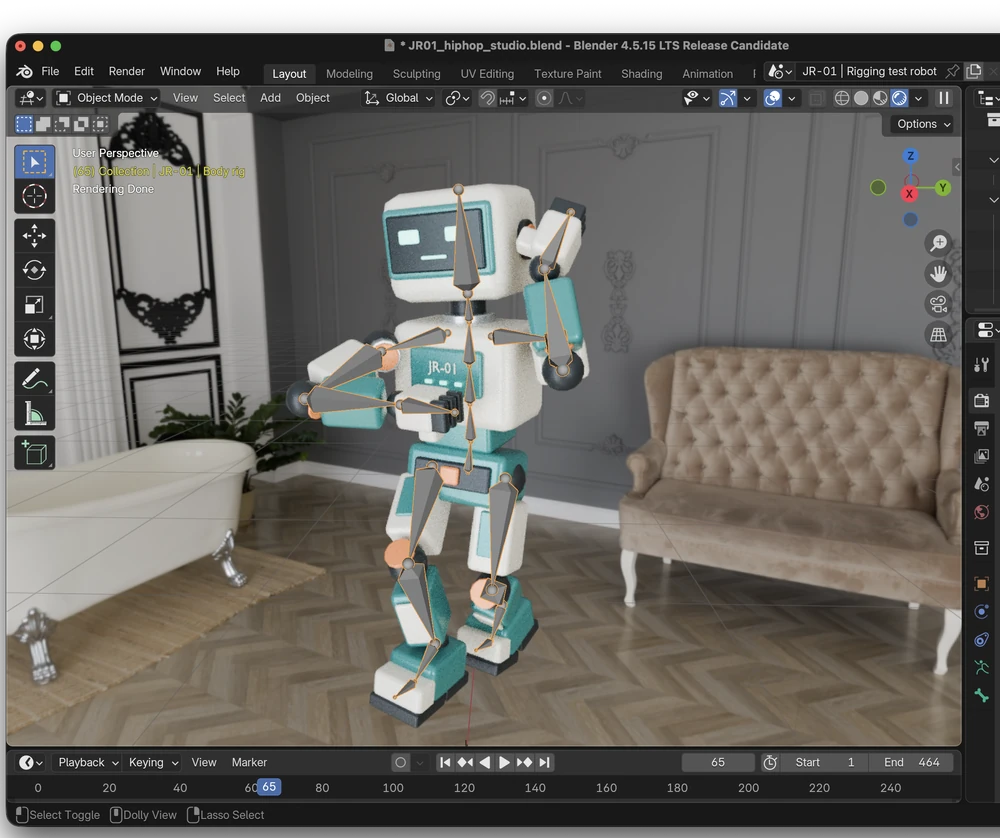This screenshot has width=1000, height=838.
Task: Open the Bone properties tab
Action: 982,696
